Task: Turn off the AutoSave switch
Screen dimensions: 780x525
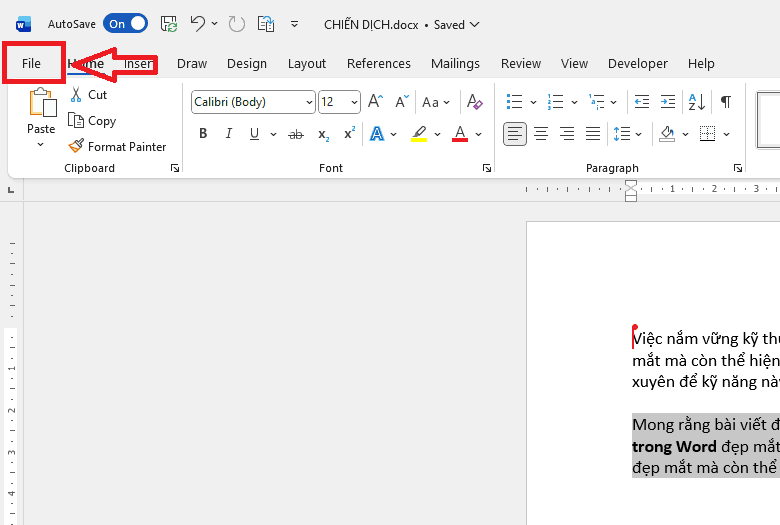Action: click(125, 23)
